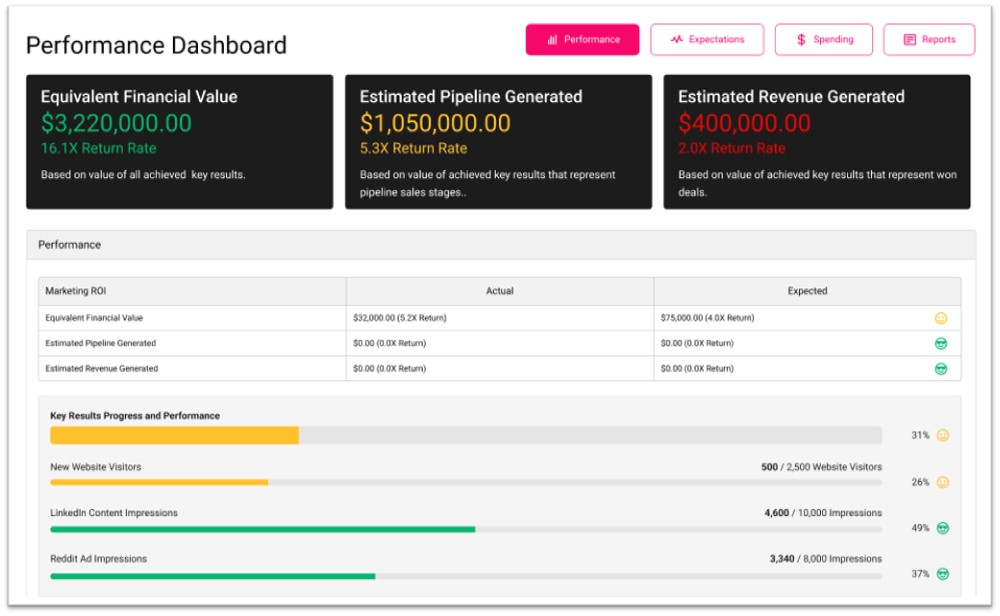Click the Performance section header
The image size is (1000, 616).
(x=70, y=244)
